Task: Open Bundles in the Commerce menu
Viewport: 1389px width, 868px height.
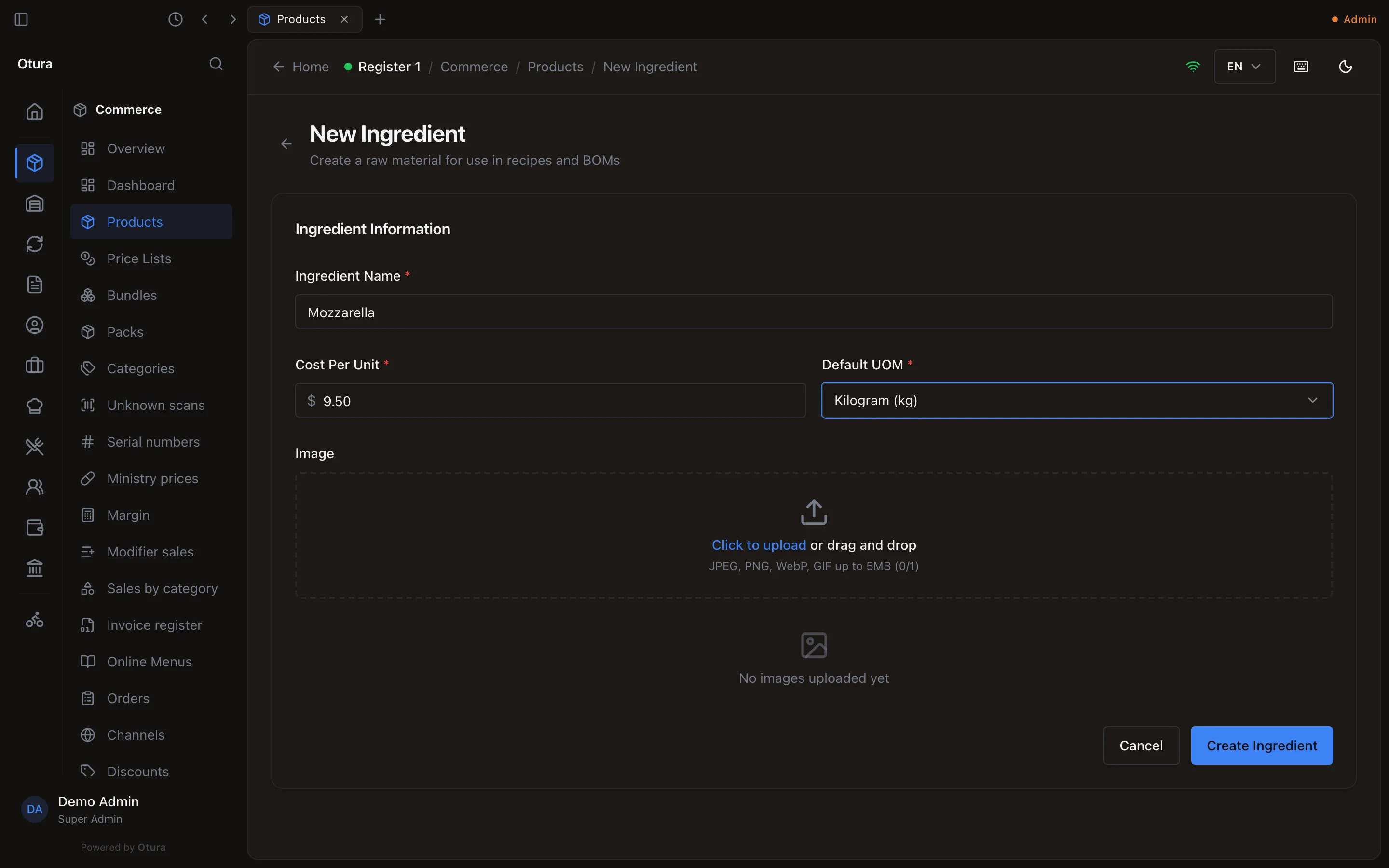Action: [151, 295]
